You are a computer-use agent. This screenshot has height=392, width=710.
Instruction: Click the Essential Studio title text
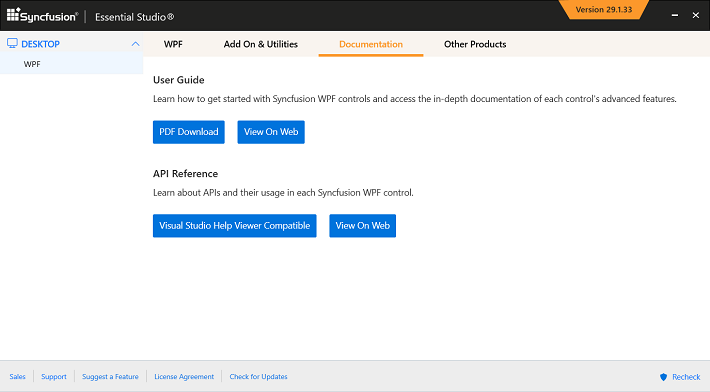[x=134, y=17]
